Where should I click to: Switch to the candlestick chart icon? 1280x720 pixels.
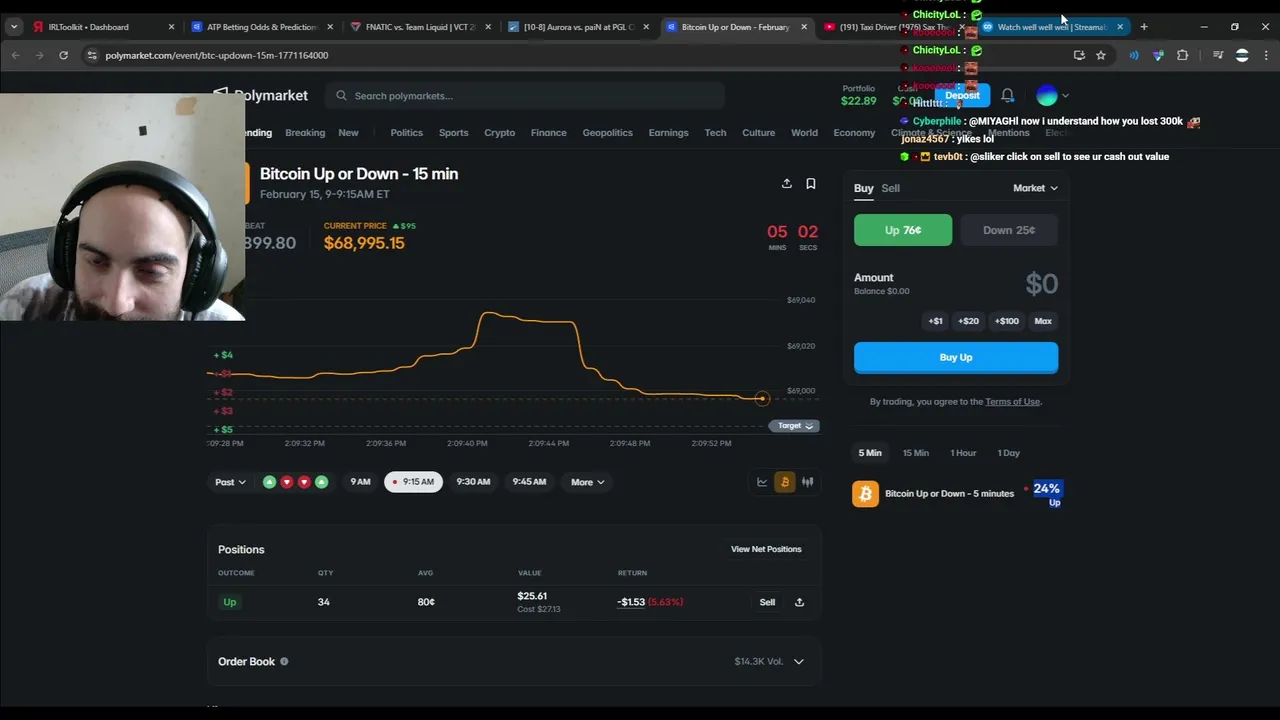coord(807,482)
